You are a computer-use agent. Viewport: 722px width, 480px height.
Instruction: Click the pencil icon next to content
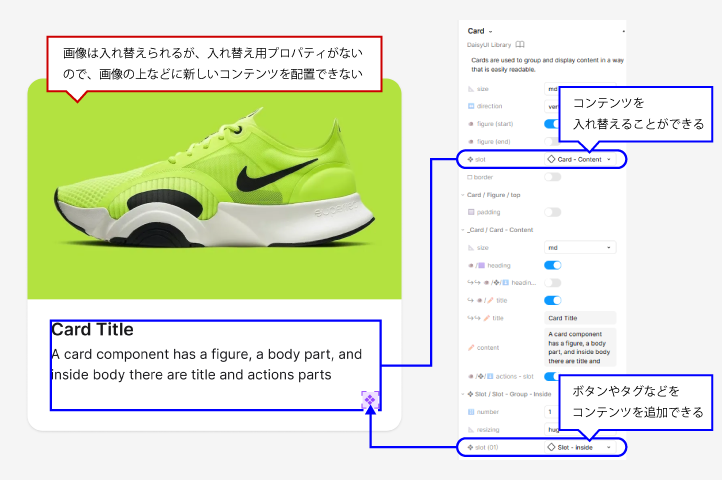click(x=470, y=347)
